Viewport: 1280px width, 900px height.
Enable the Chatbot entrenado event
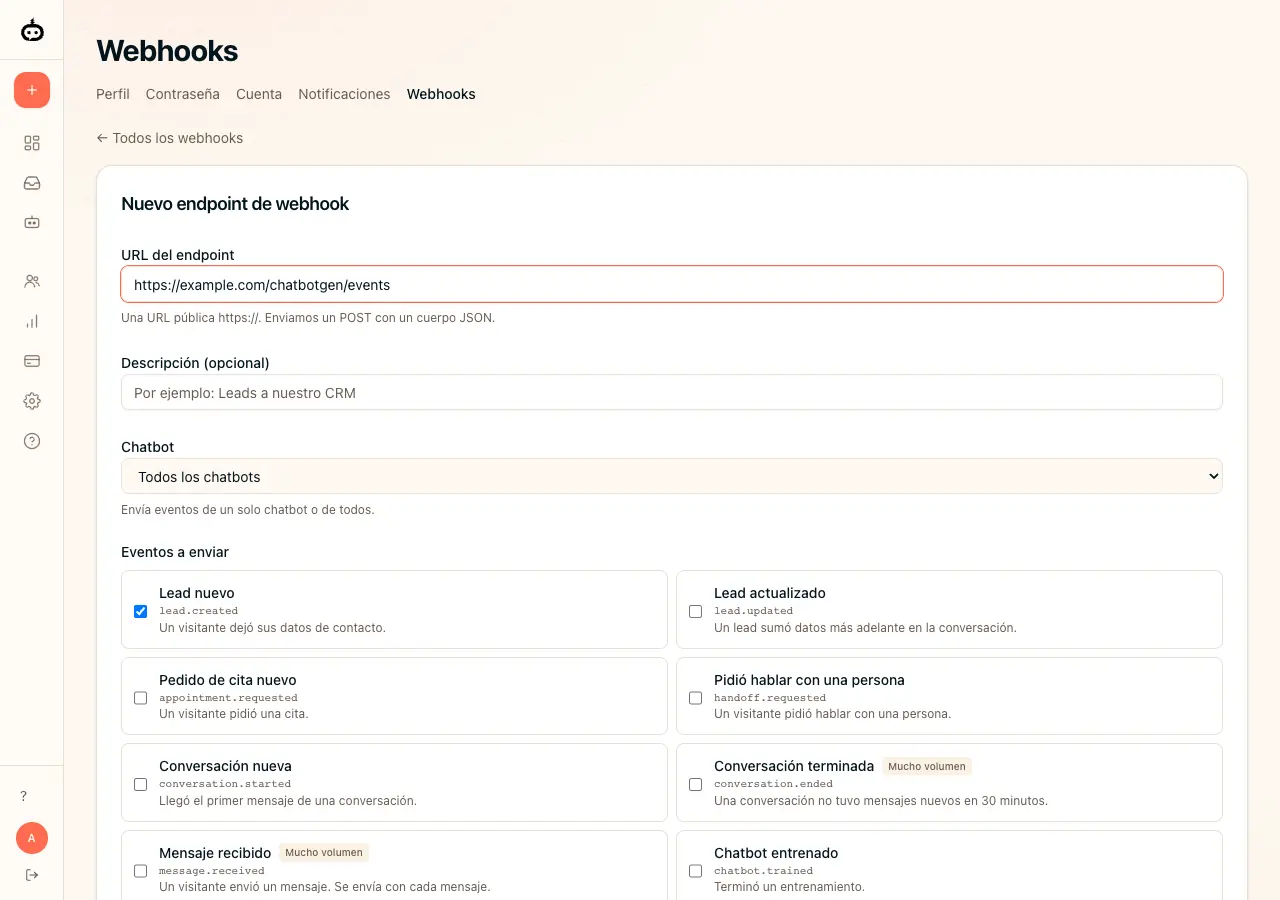tap(696, 871)
